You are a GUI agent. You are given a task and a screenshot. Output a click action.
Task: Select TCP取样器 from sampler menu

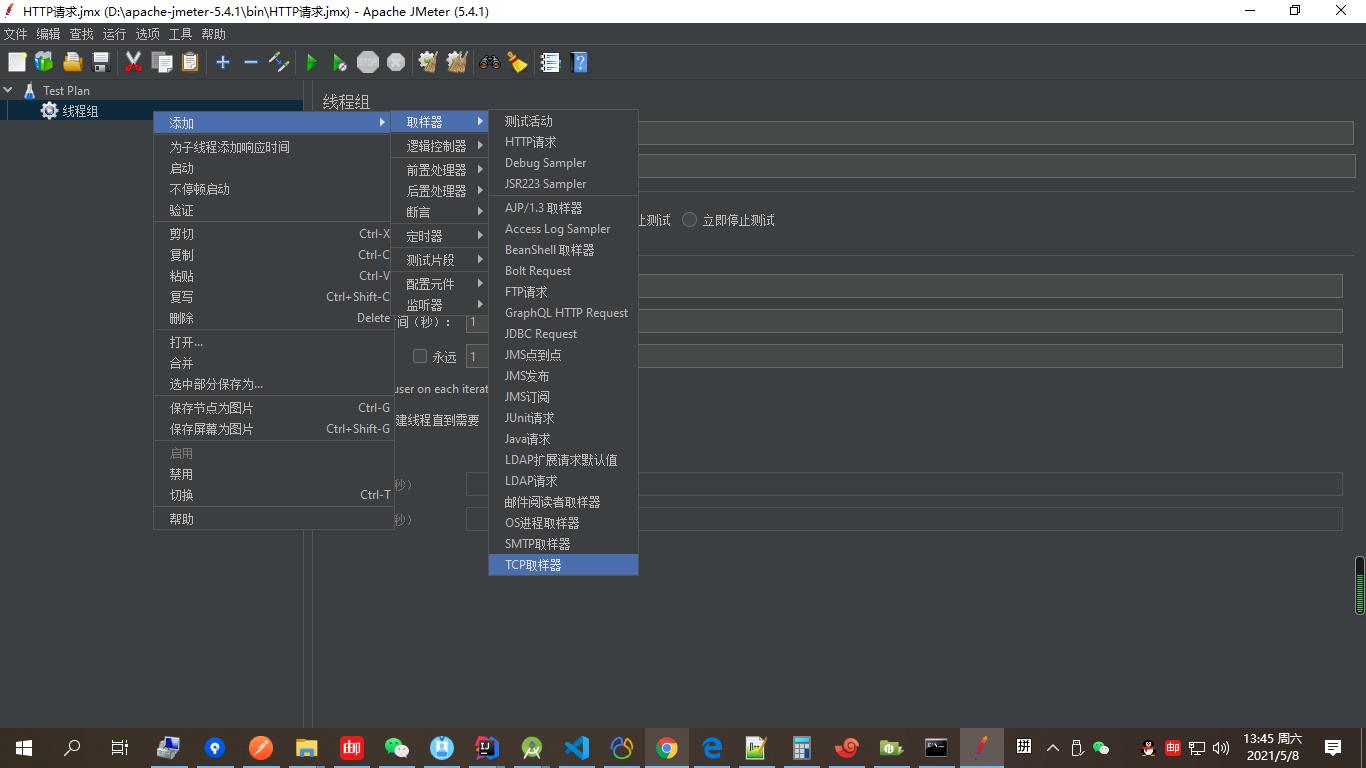(563, 565)
